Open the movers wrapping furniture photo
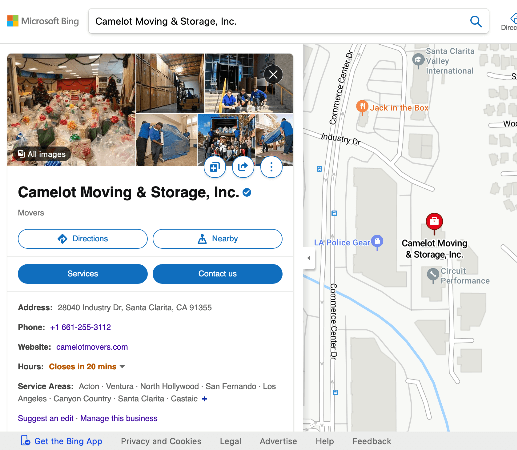This screenshot has width=517, height=450. (x=167, y=140)
